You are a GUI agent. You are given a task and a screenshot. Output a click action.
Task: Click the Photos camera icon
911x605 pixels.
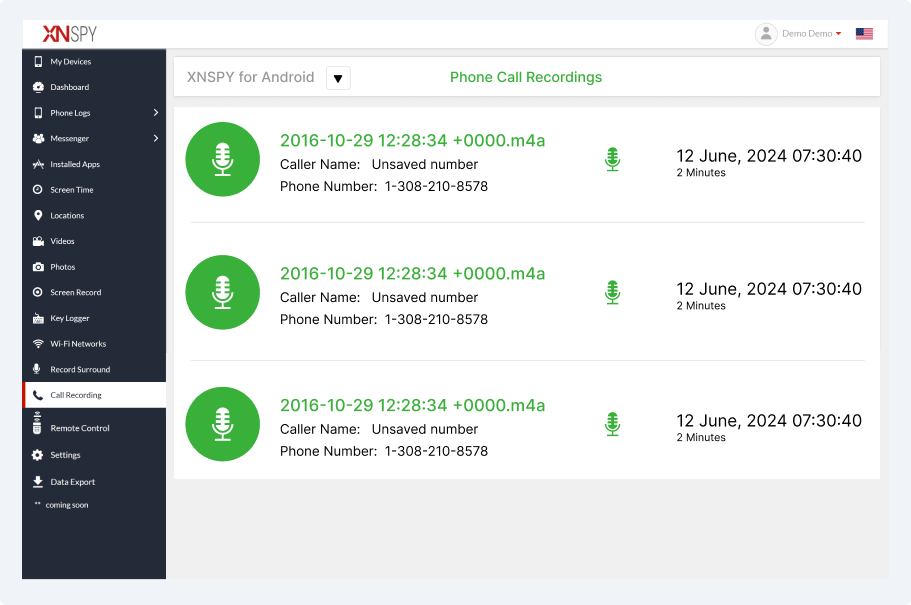click(x=38, y=267)
